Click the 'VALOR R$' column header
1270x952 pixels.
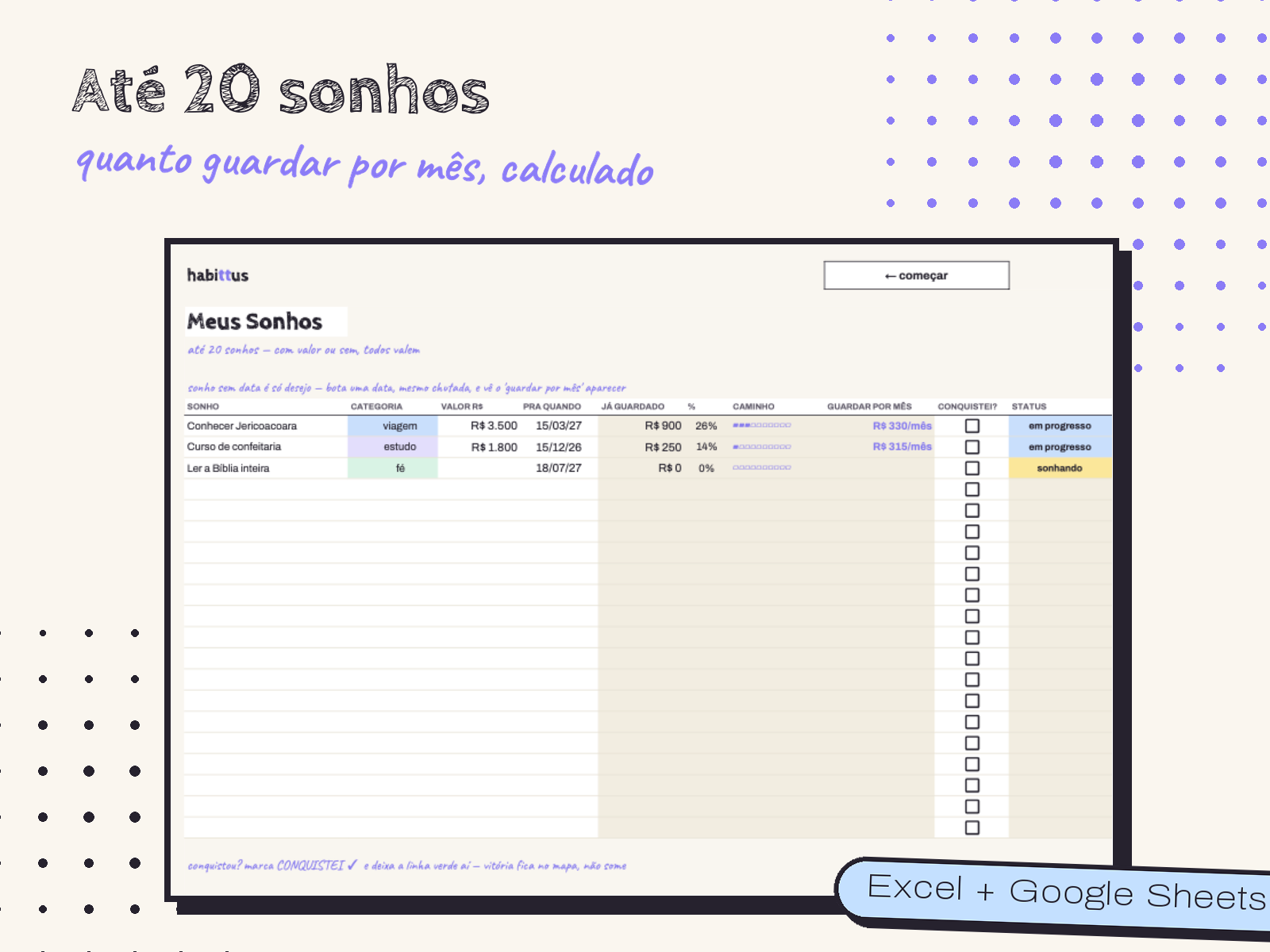(x=462, y=406)
